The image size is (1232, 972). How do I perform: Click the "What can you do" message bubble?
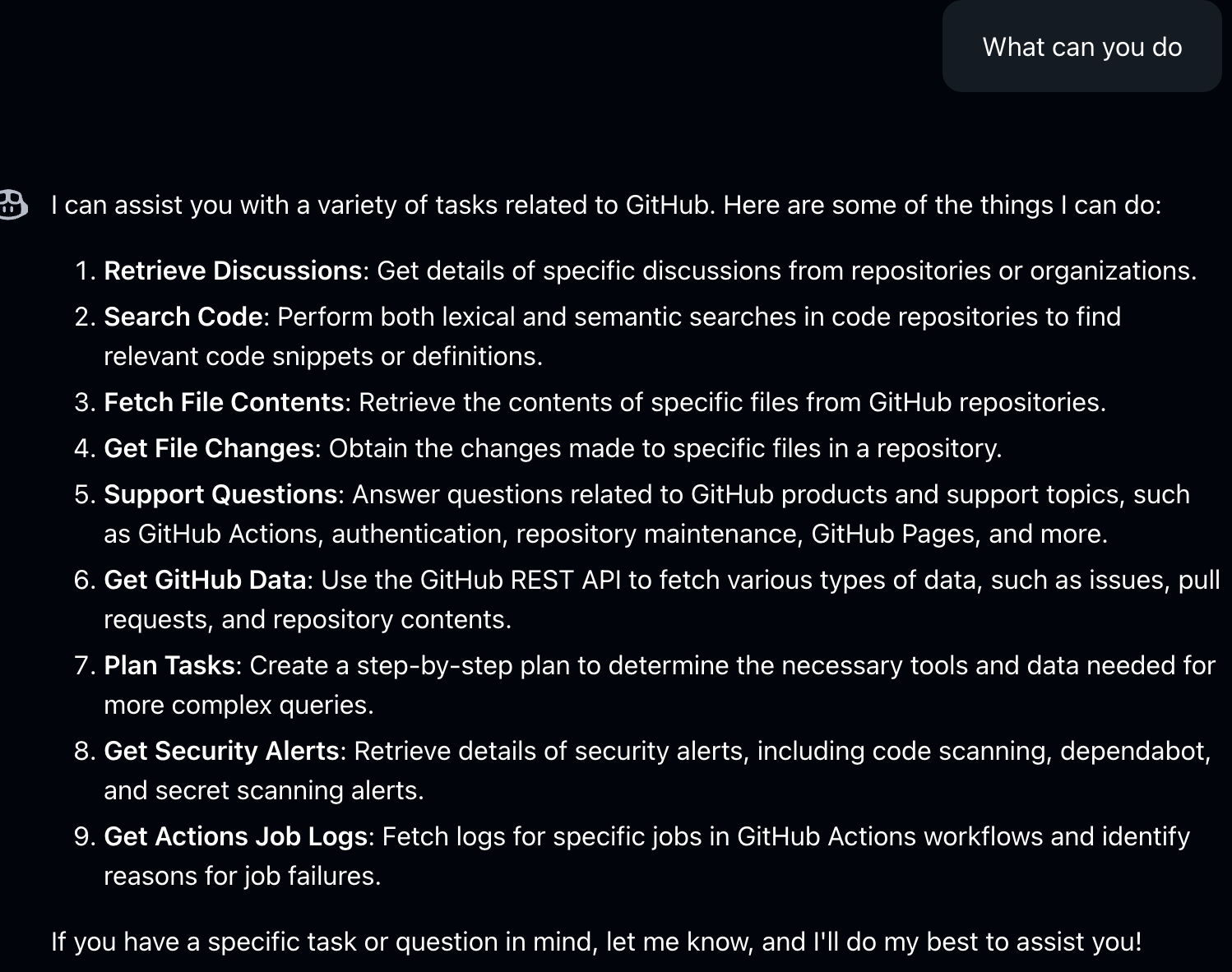point(1081,47)
